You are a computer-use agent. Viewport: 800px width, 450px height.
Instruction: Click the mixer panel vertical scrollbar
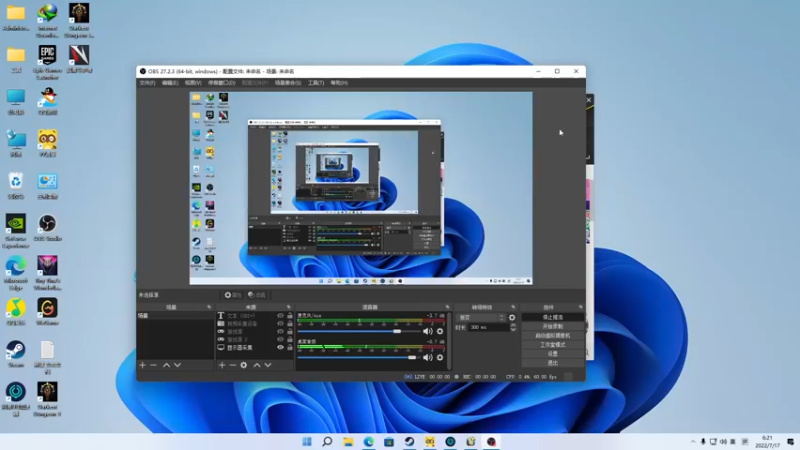coord(448,340)
